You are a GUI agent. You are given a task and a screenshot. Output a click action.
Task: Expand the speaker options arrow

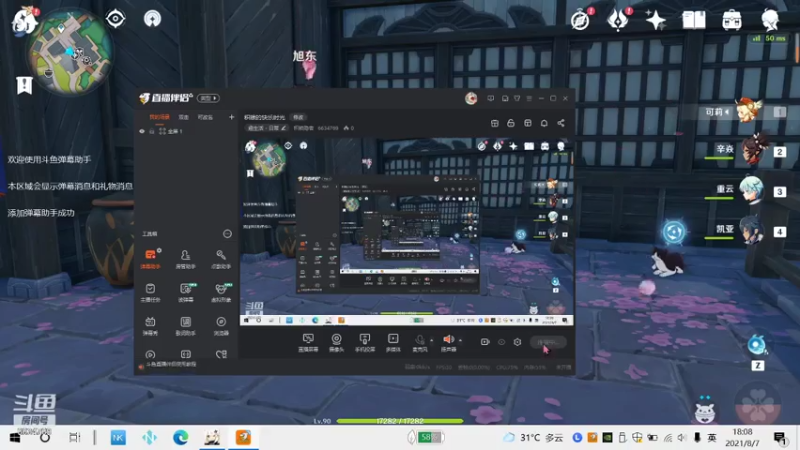460,340
